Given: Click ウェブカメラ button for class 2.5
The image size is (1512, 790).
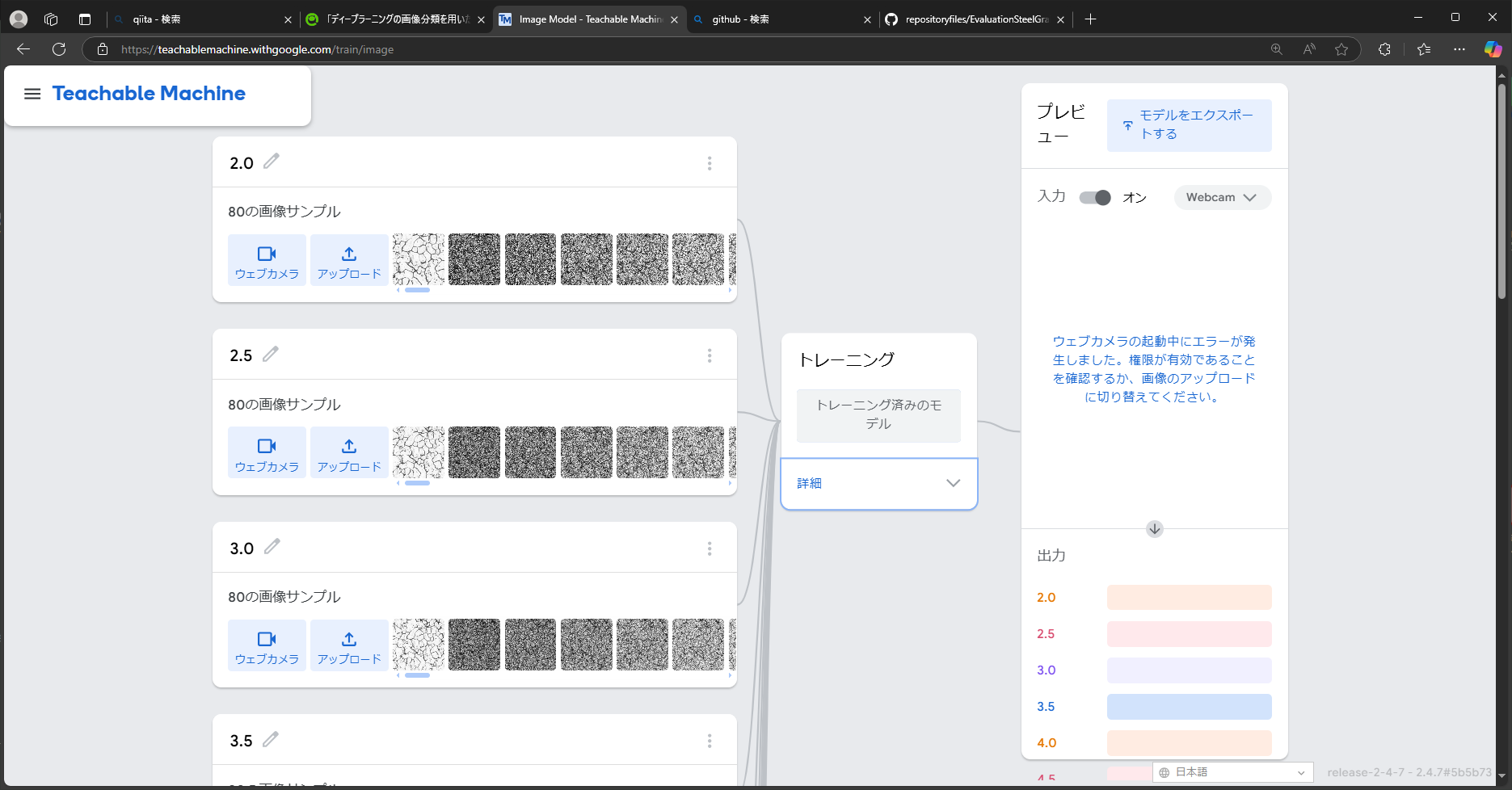Looking at the screenshot, I should pyautogui.click(x=267, y=452).
